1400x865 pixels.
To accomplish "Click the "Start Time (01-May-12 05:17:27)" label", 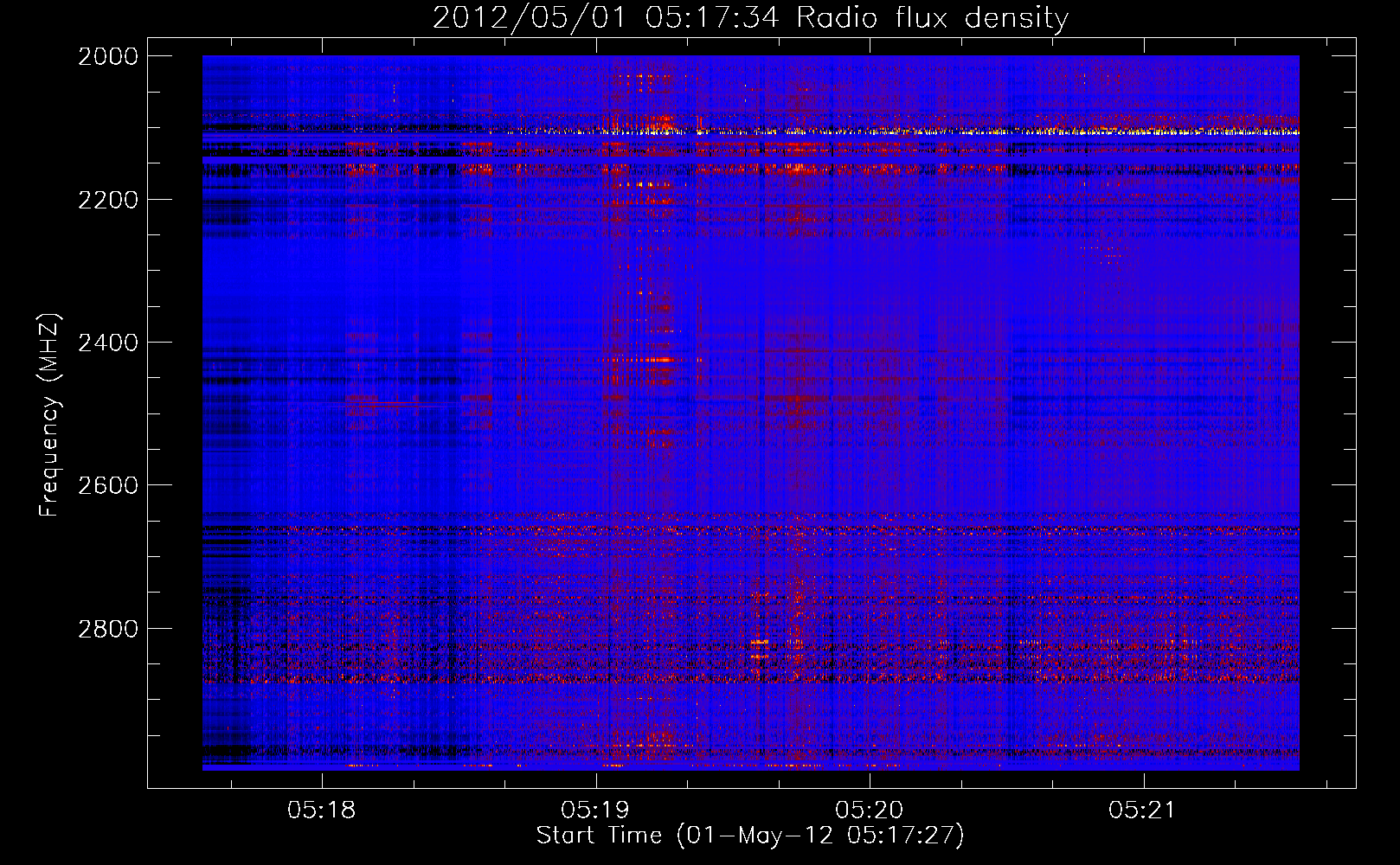I will click(x=750, y=836).
